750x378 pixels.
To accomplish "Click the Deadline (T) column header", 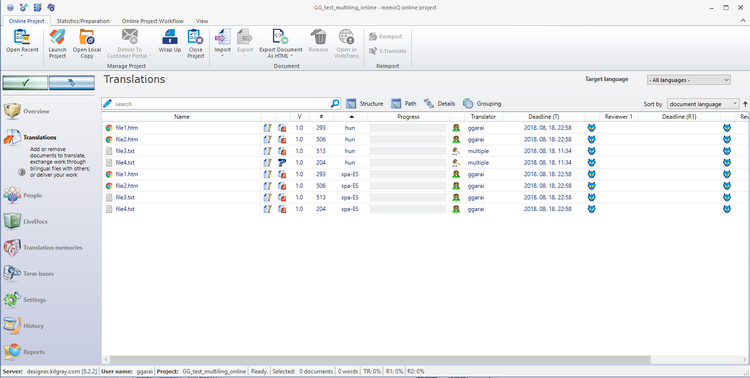I will coord(544,117).
